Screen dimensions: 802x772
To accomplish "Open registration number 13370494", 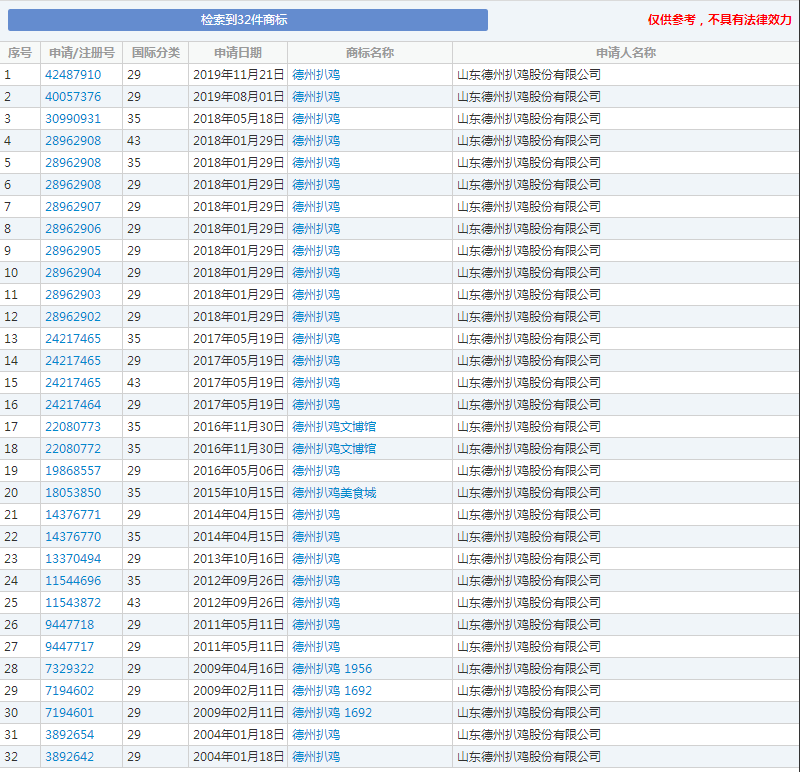I will coord(73,559).
